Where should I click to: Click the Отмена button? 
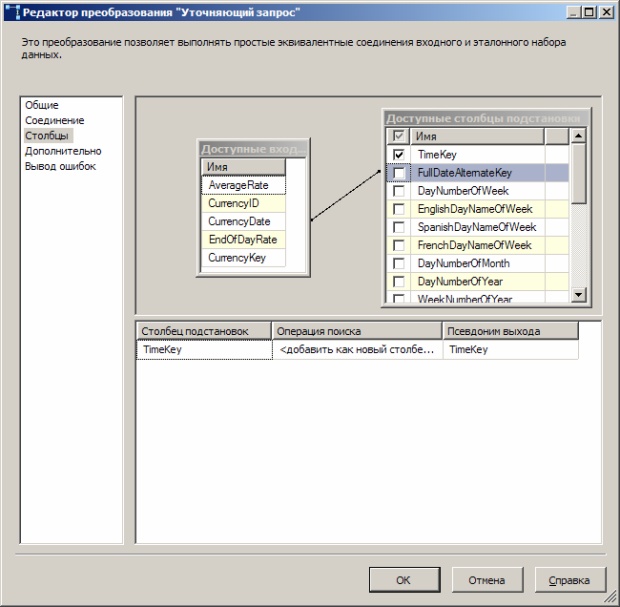pos(487,579)
